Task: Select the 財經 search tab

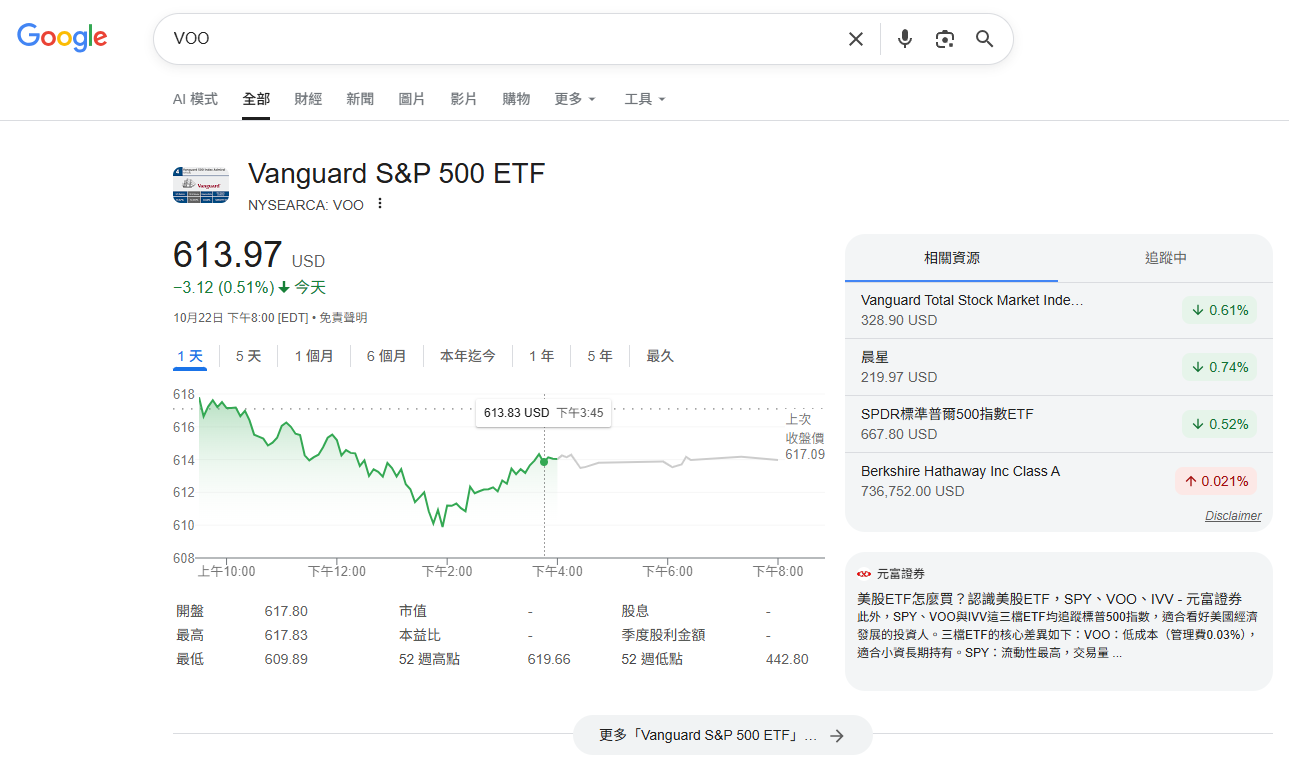Action: 308,99
